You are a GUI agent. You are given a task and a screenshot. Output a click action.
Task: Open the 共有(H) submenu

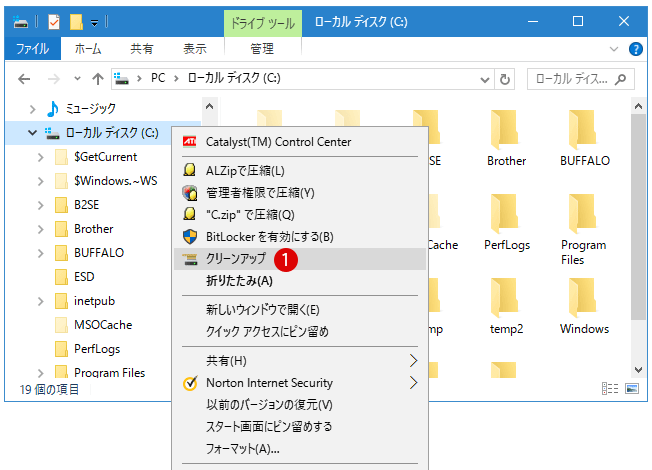point(300,361)
